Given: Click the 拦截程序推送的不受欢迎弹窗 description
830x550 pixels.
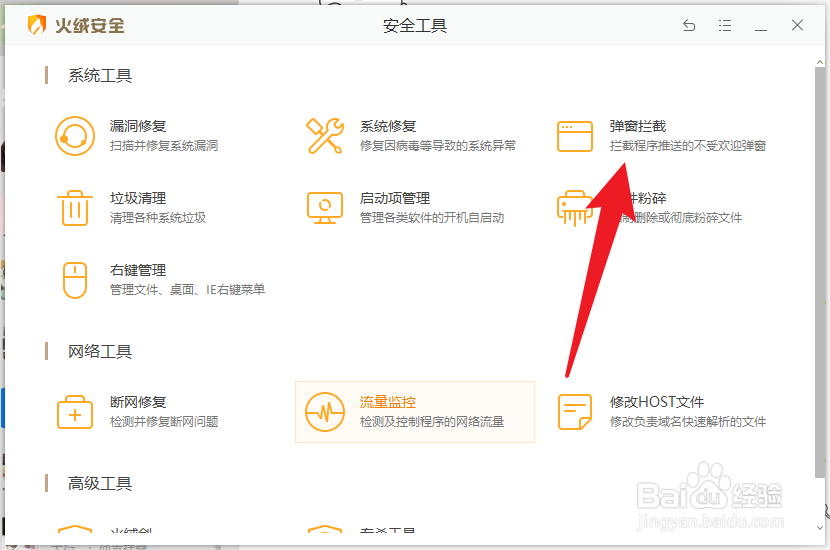Looking at the screenshot, I should [x=688, y=146].
